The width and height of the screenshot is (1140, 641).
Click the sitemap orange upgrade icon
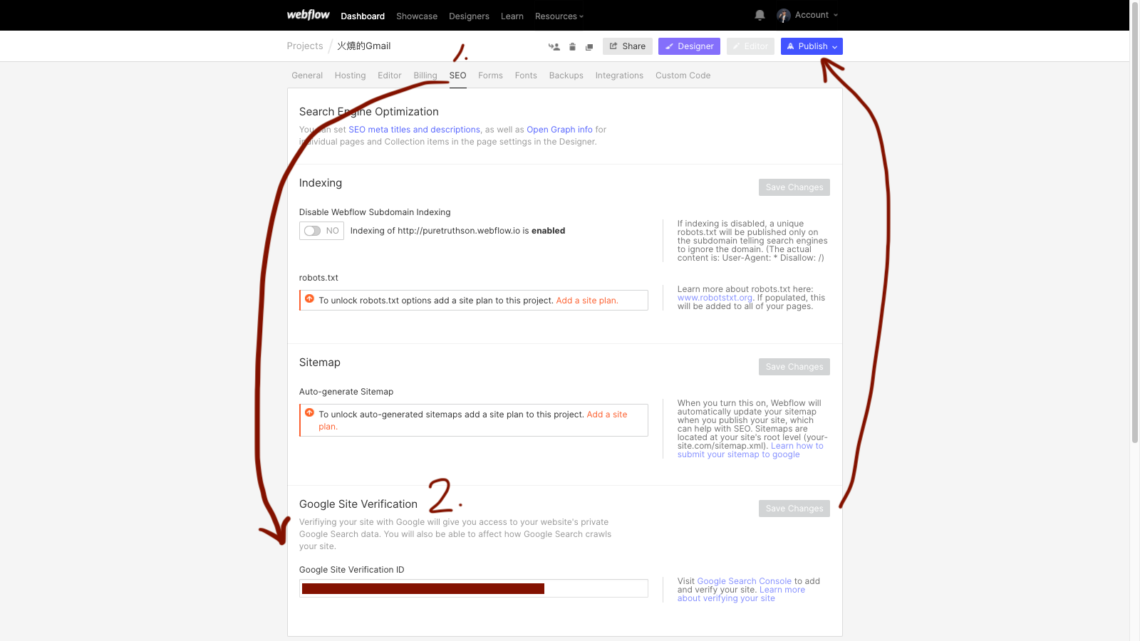point(309,413)
